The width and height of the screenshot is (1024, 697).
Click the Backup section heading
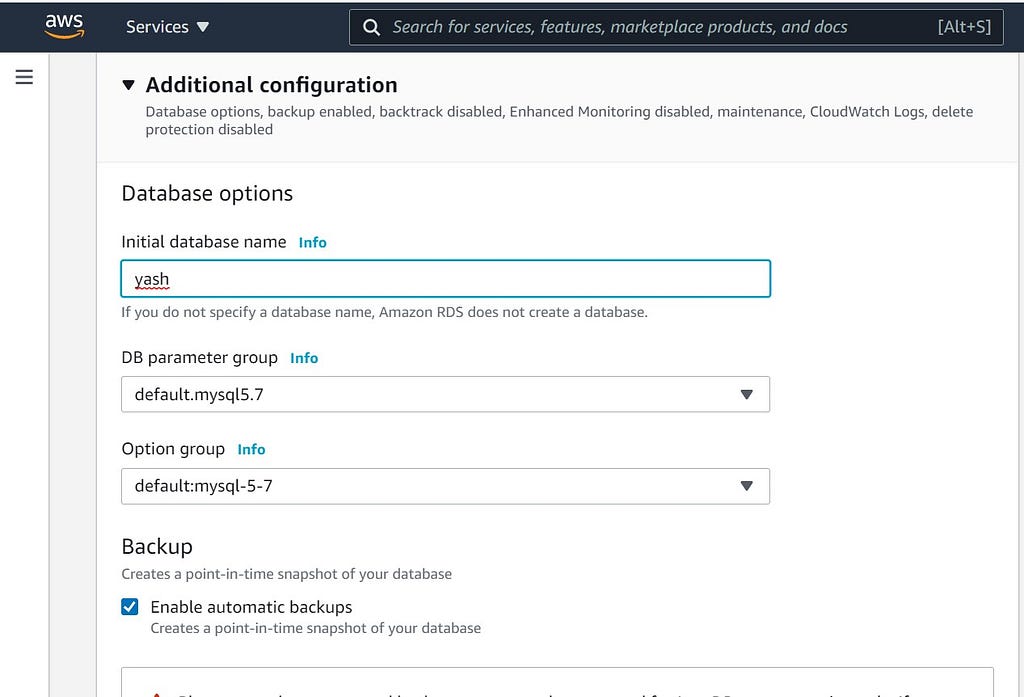pos(157,546)
